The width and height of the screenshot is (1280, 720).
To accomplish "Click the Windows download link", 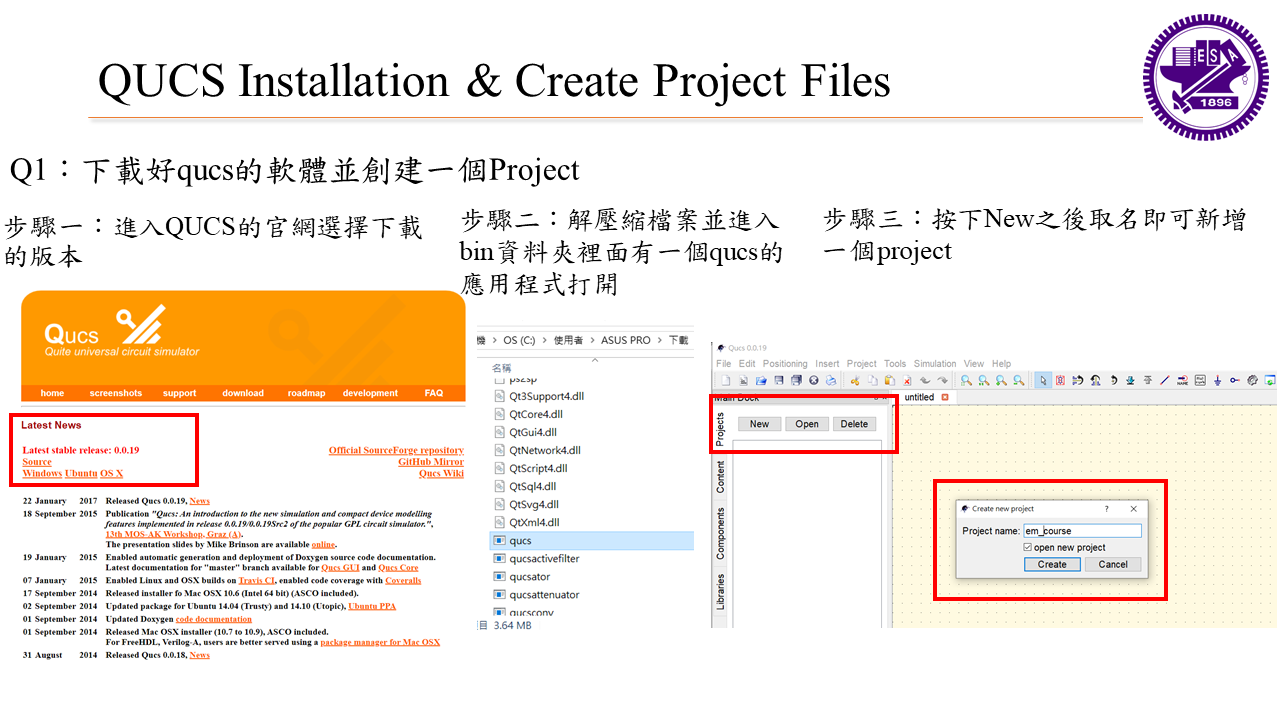I will pos(42,474).
